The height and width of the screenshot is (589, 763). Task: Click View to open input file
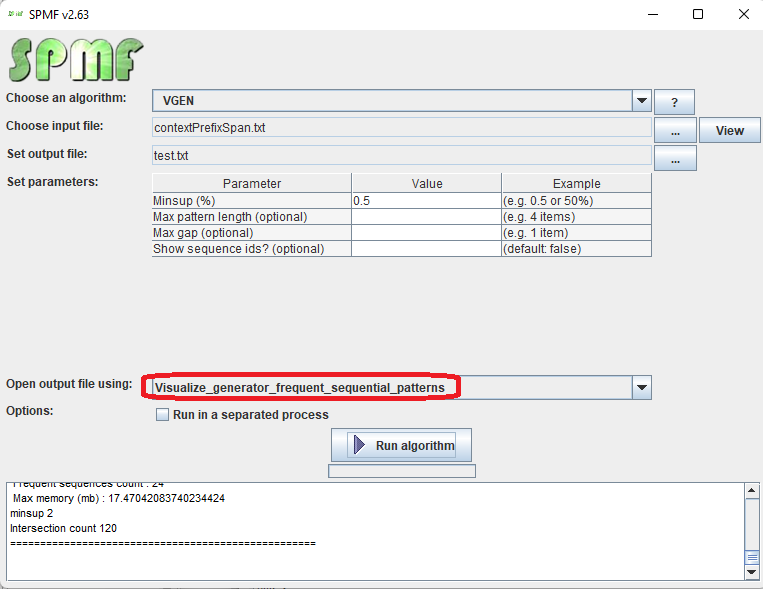[729, 130]
